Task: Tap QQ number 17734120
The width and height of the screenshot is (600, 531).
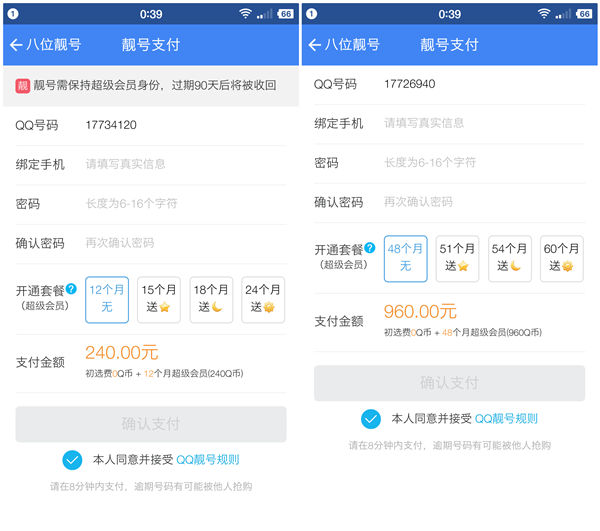Action: 111,125
